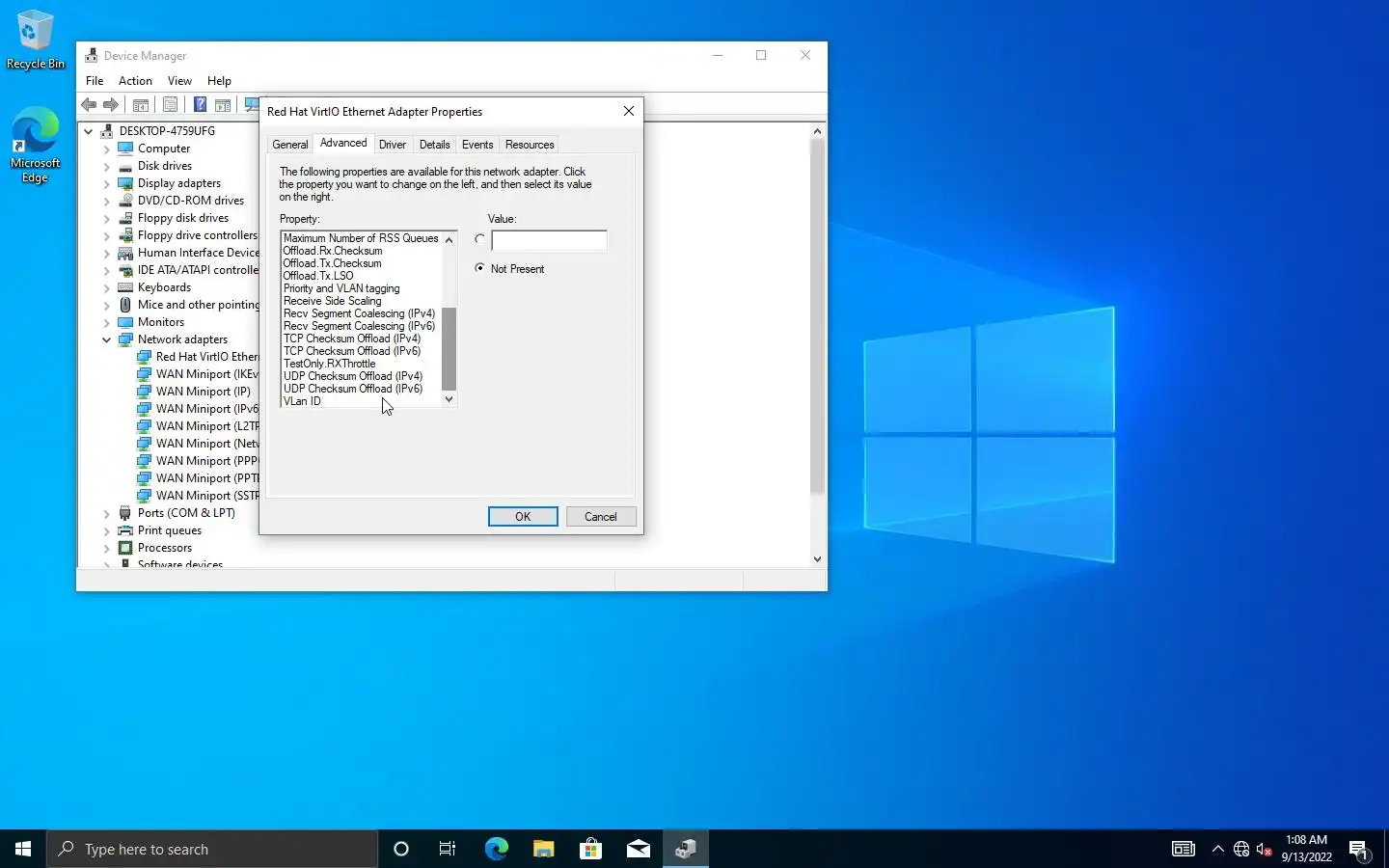This screenshot has width=1389, height=868.
Task: Open the Action menu in Device Manager
Action: (x=135, y=81)
